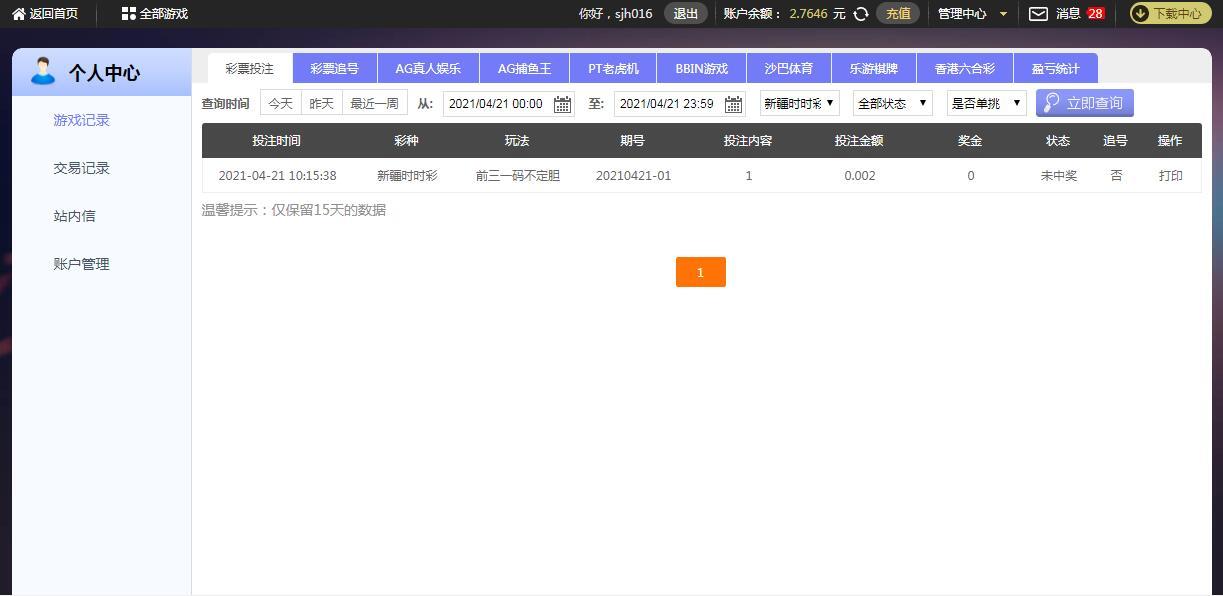Open messages via the envelope icon

(x=1039, y=14)
